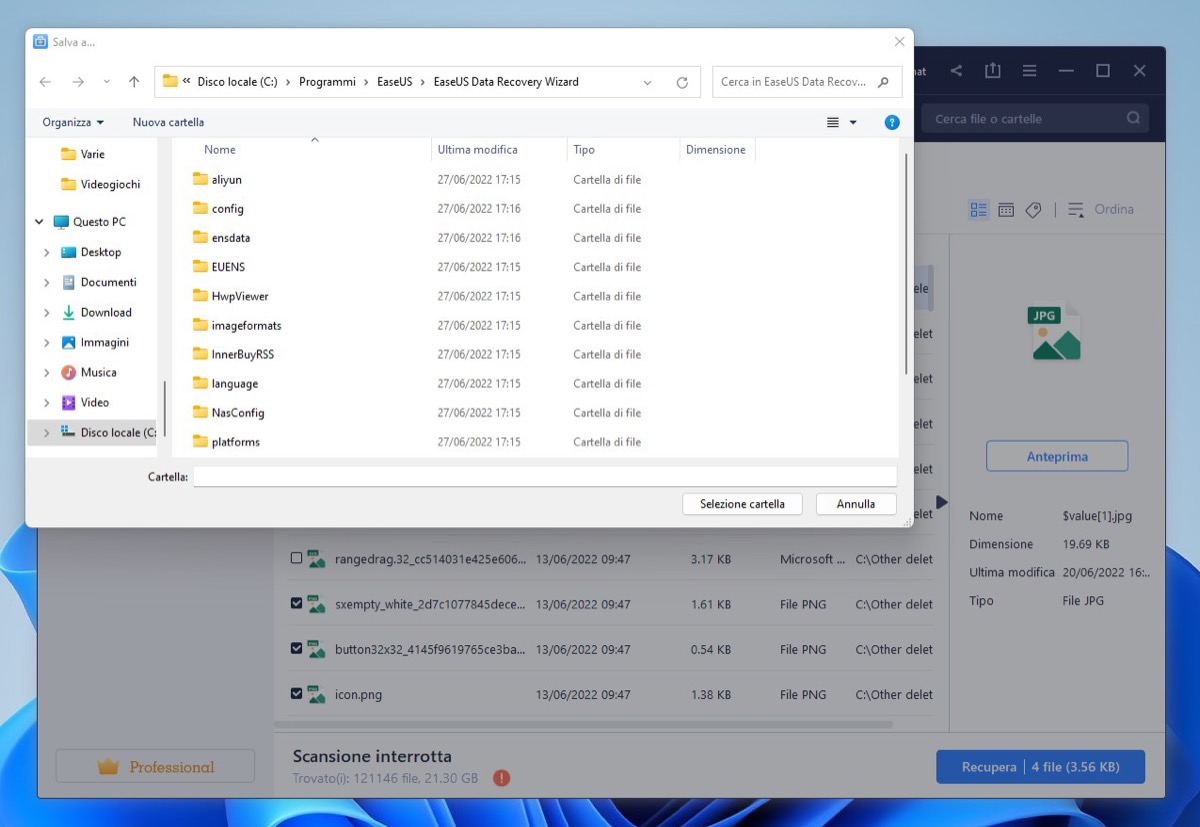Screen dimensions: 1200x827
Task: Click the blue help icon in dialog
Action: (892, 122)
